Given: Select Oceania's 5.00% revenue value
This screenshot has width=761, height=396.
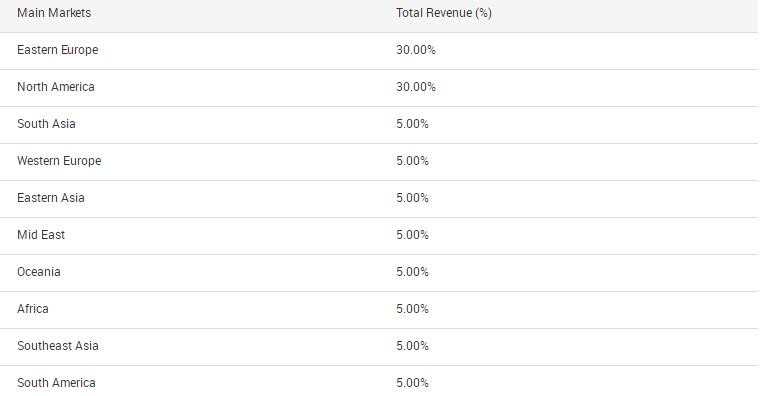Looking at the screenshot, I should [413, 272].
